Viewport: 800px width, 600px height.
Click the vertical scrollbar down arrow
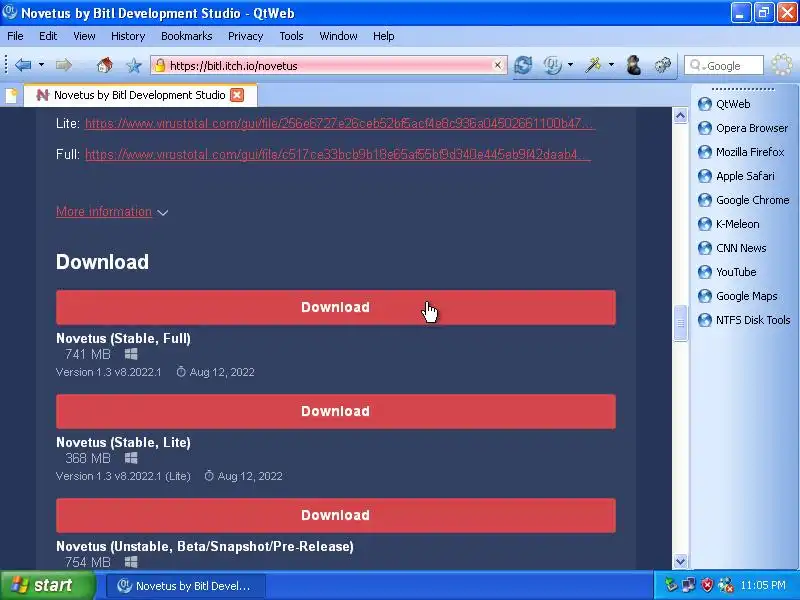680,561
